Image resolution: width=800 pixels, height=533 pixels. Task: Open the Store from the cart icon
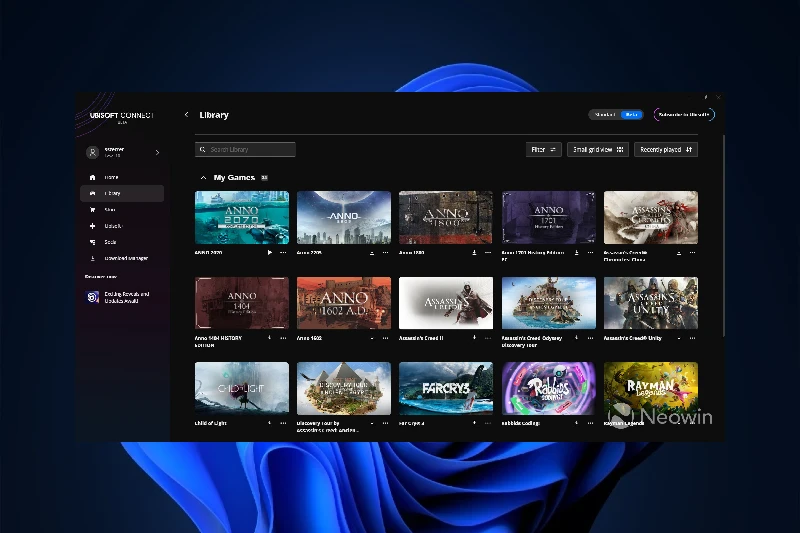point(93,210)
